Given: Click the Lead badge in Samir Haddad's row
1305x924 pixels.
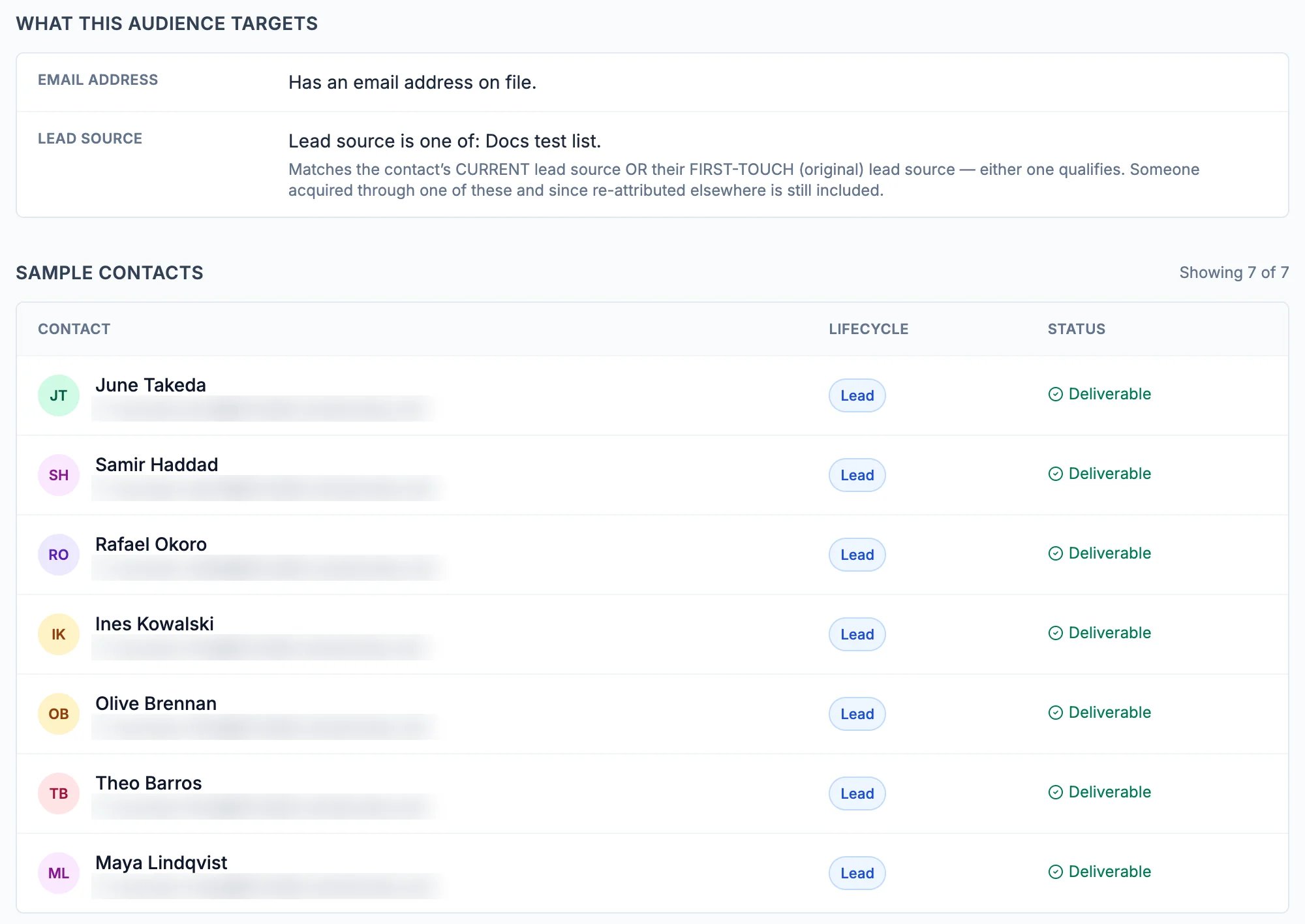Looking at the screenshot, I should tap(857, 475).
